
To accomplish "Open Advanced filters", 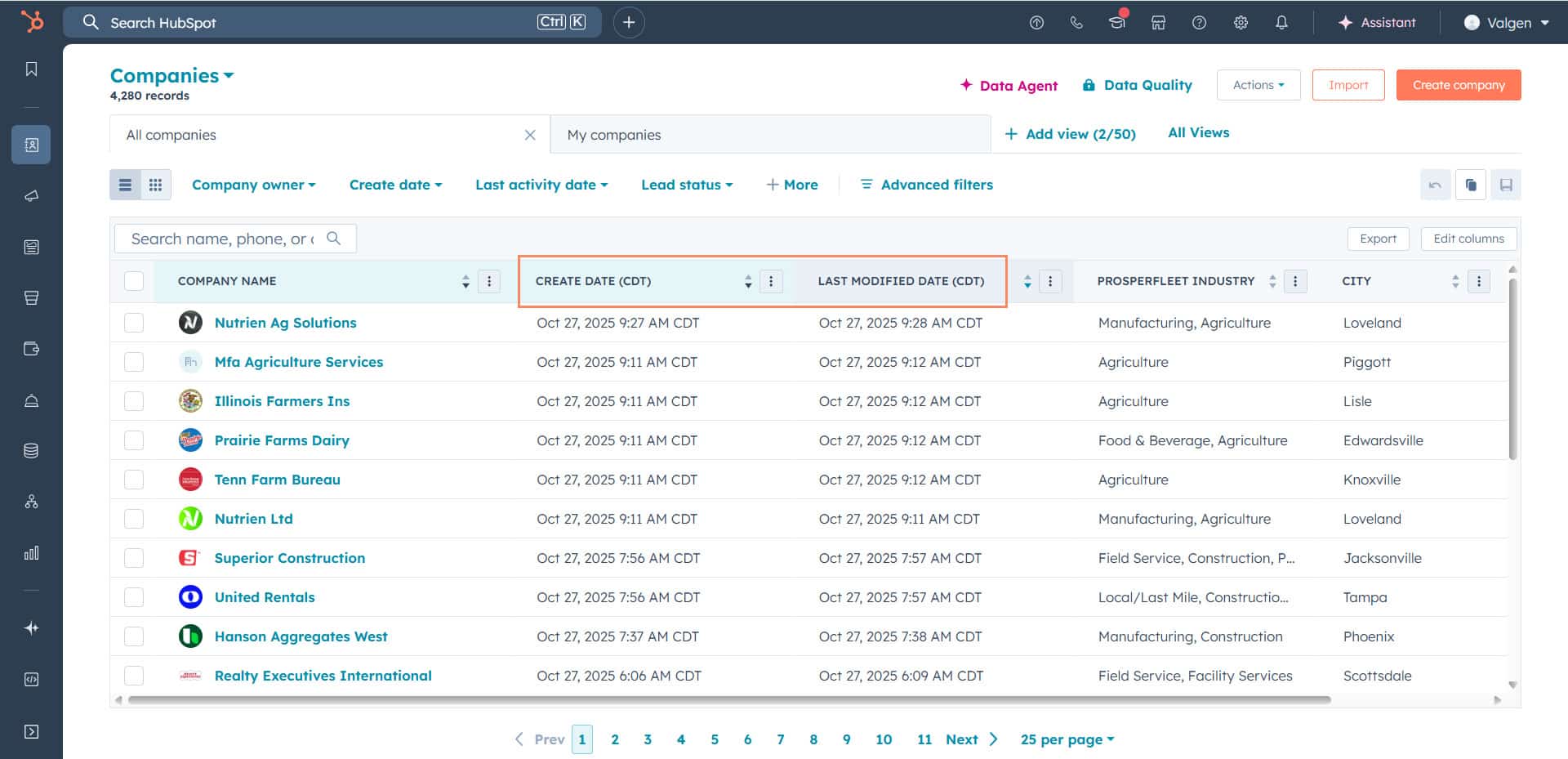I will 927,185.
